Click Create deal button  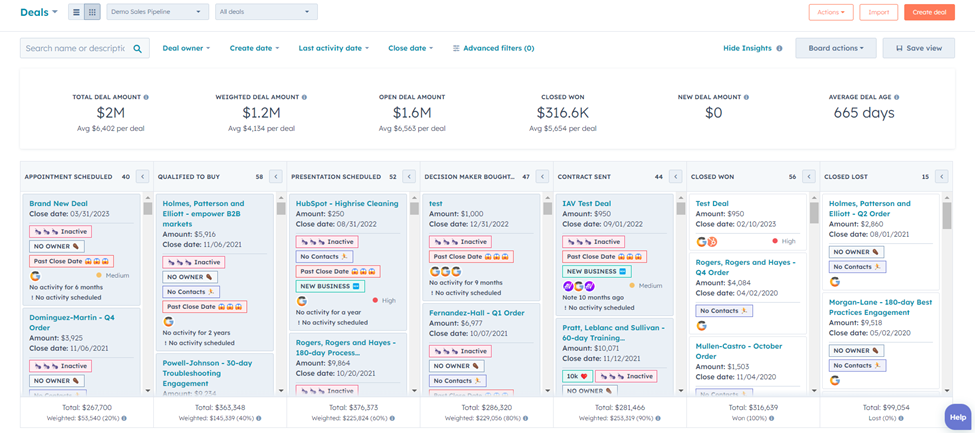point(929,12)
